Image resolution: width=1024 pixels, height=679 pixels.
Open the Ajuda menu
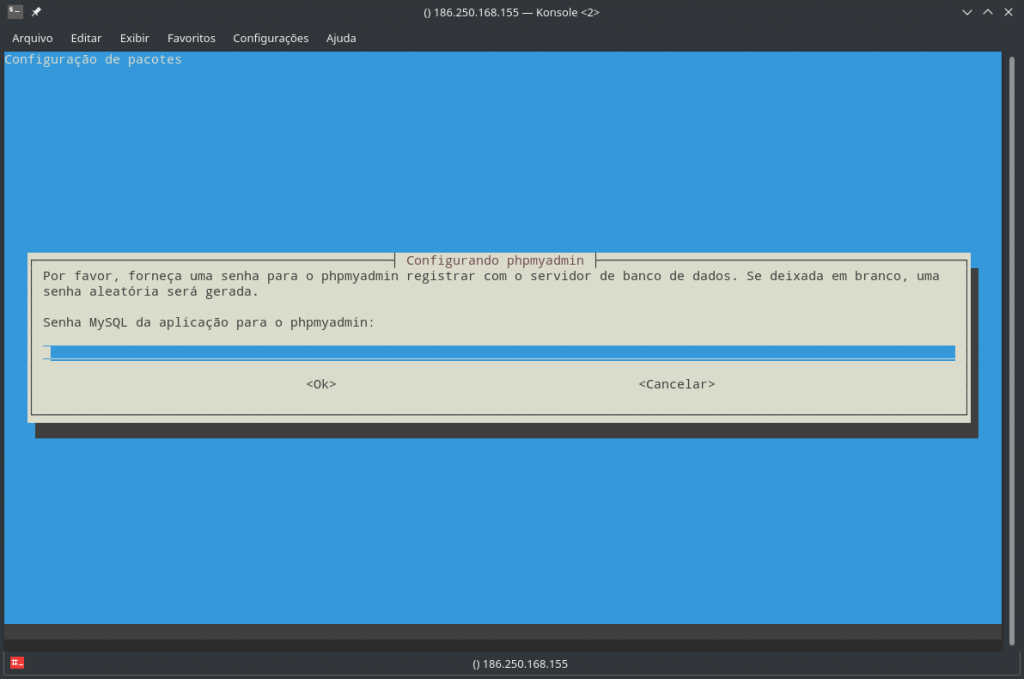click(341, 38)
